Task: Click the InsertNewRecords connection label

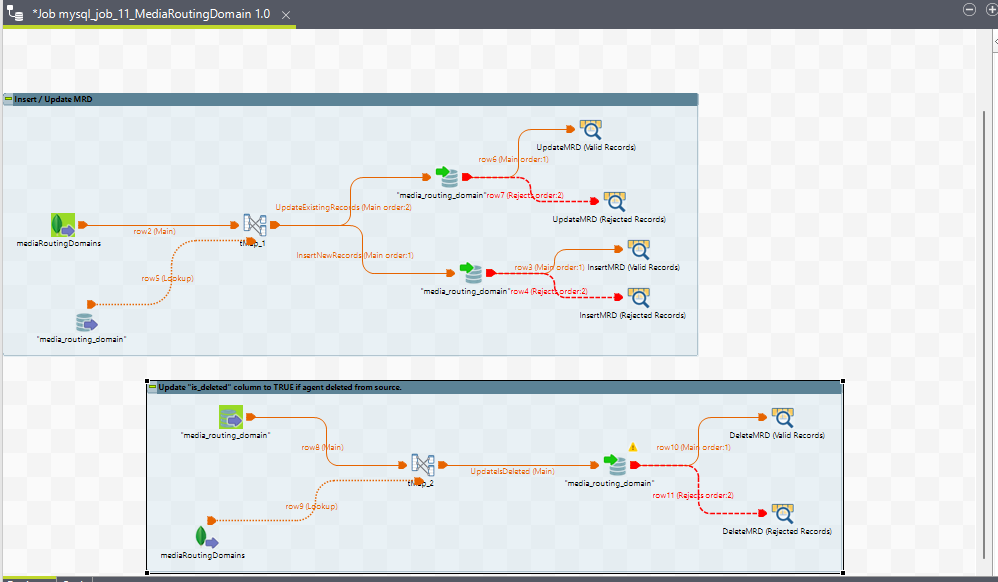Action: 354,255
